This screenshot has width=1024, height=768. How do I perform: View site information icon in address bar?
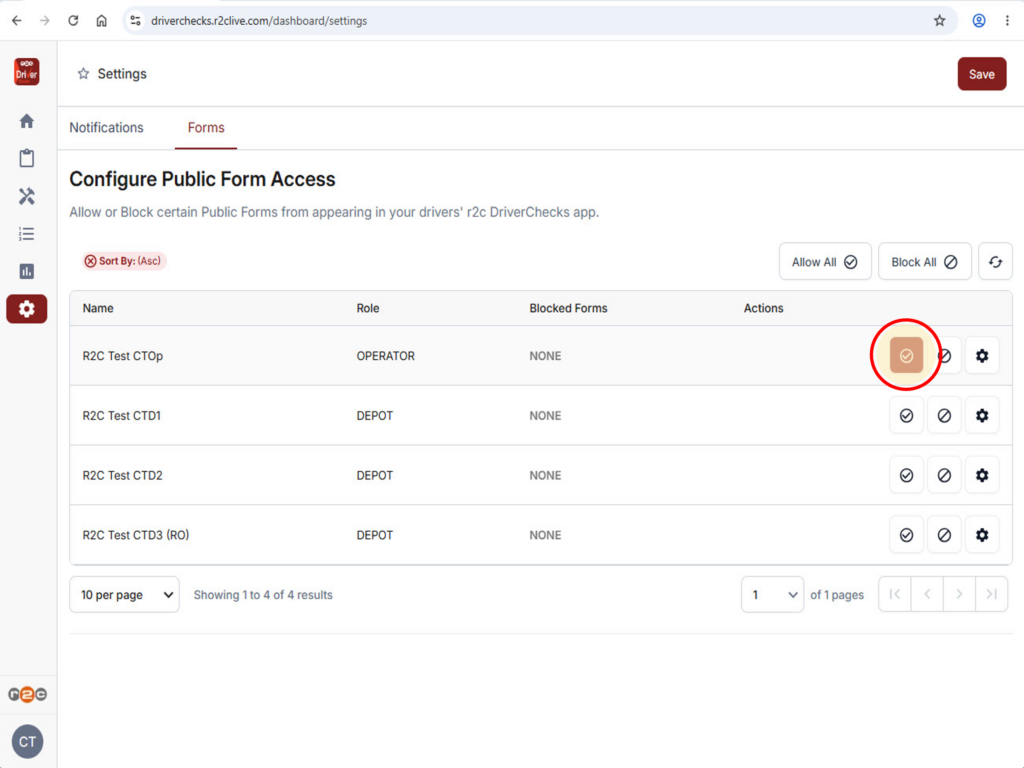135,21
